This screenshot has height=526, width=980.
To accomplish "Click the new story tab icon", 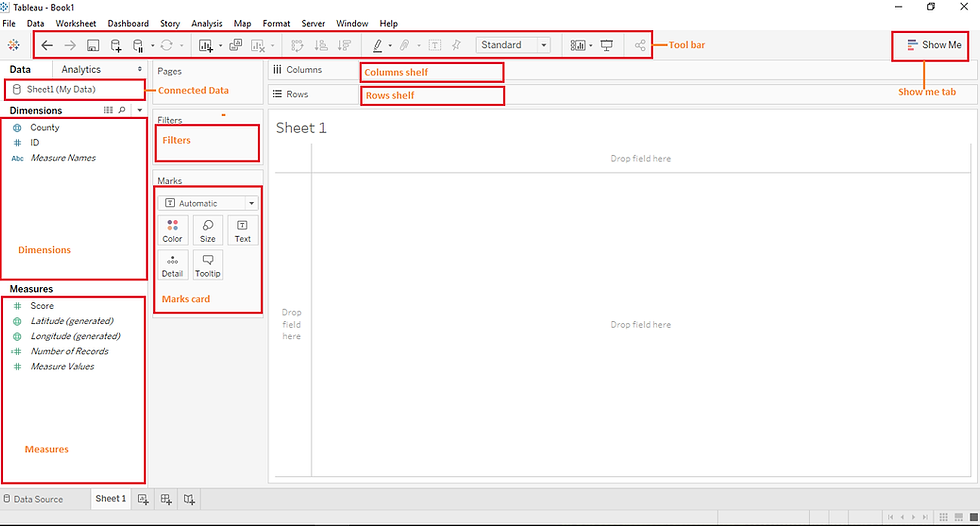I will [x=189, y=499].
